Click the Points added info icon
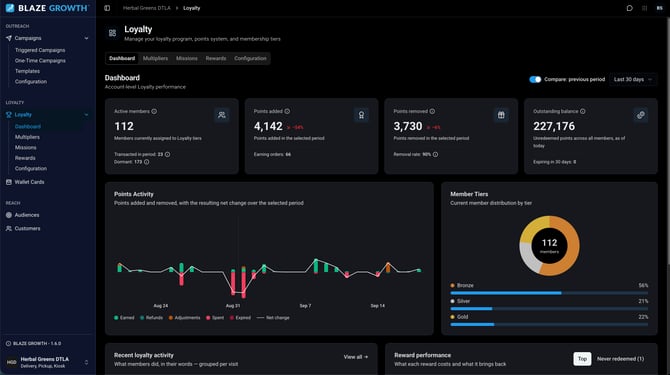Screen dimensions: 670x375 pos(287,111)
